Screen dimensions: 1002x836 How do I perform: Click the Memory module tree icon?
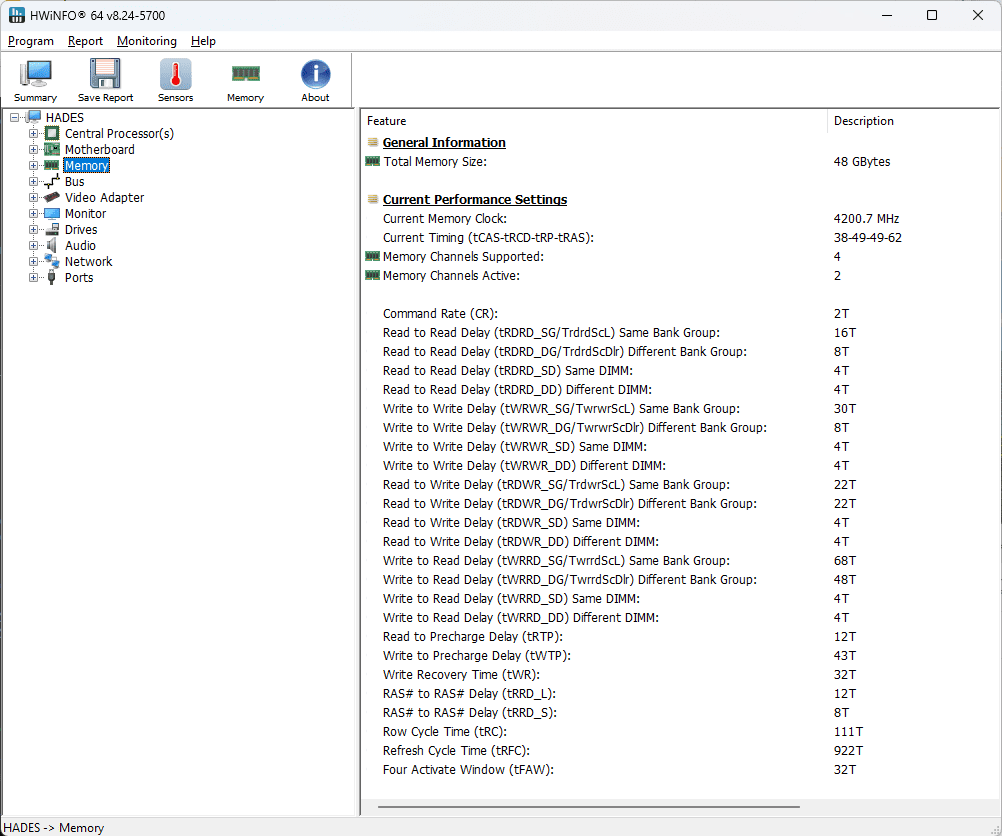point(52,166)
